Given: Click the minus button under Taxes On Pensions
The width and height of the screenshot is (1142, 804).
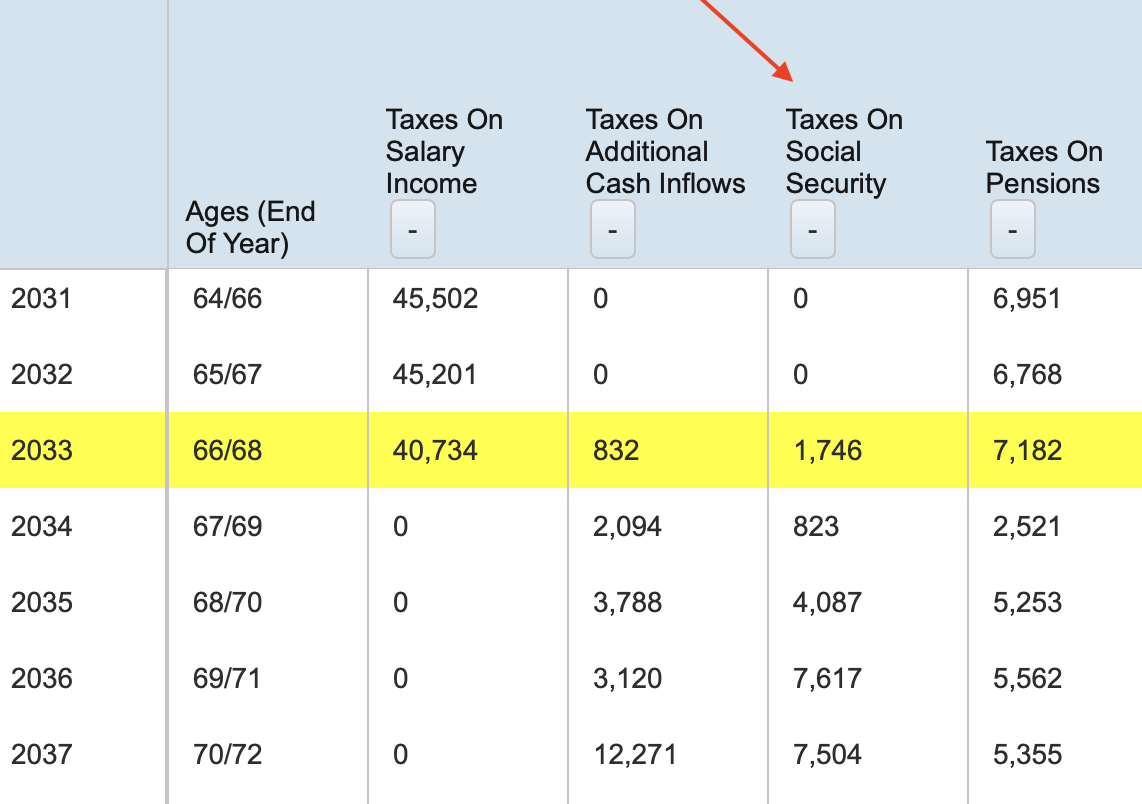Looking at the screenshot, I should (x=1013, y=229).
